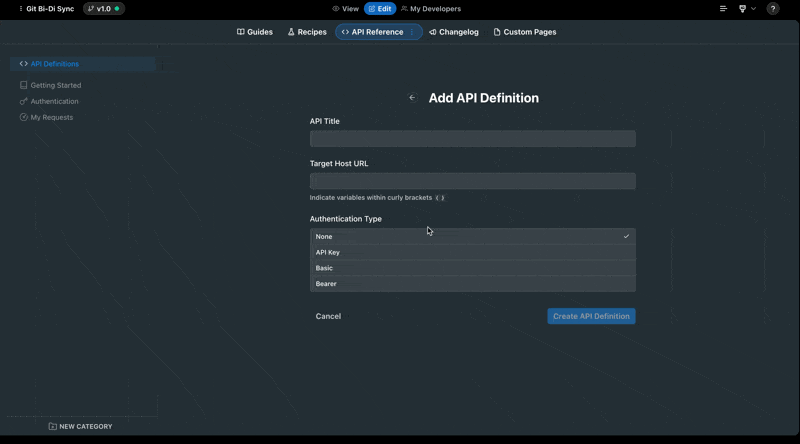Click Create API Definition button

(x=591, y=316)
